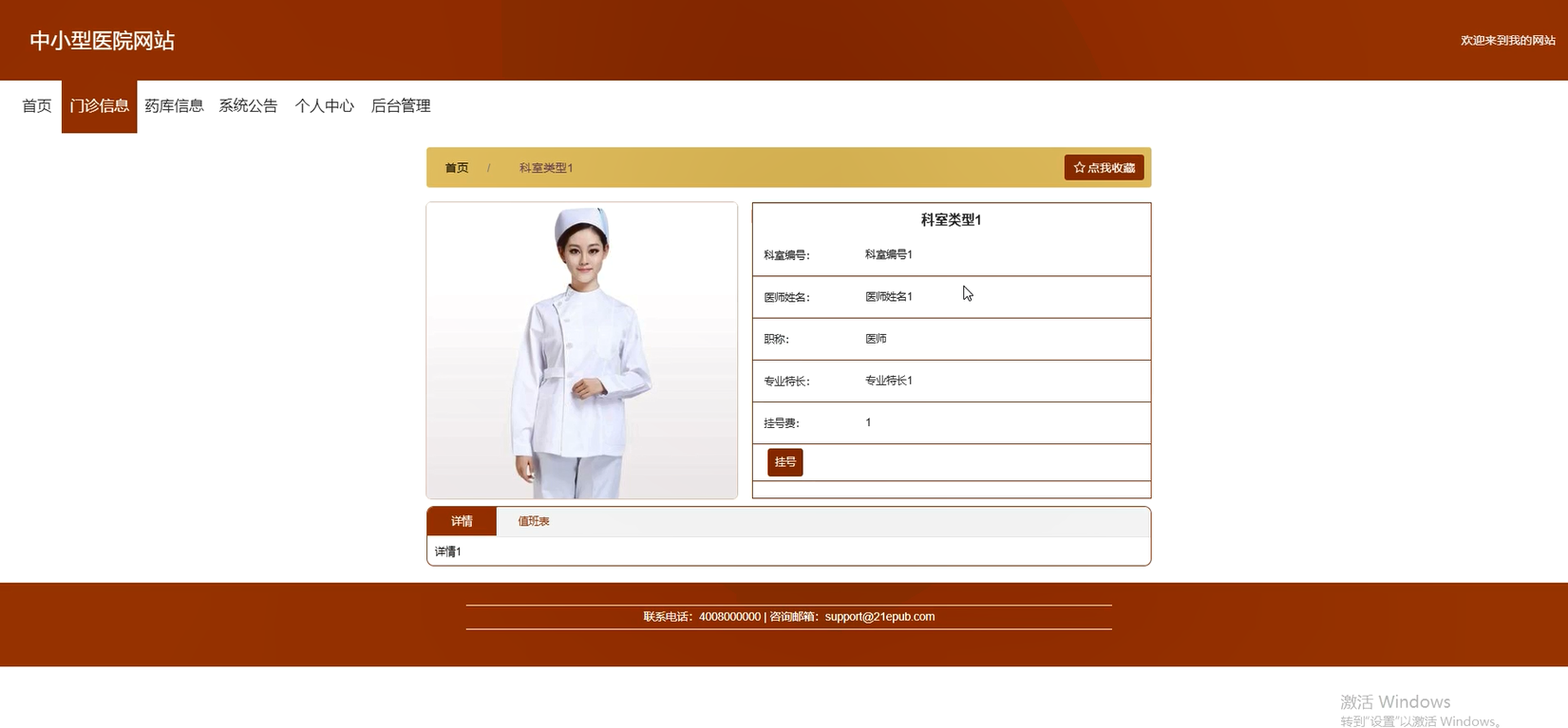
Task: Click the 科室编号: label
Action: [787, 255]
